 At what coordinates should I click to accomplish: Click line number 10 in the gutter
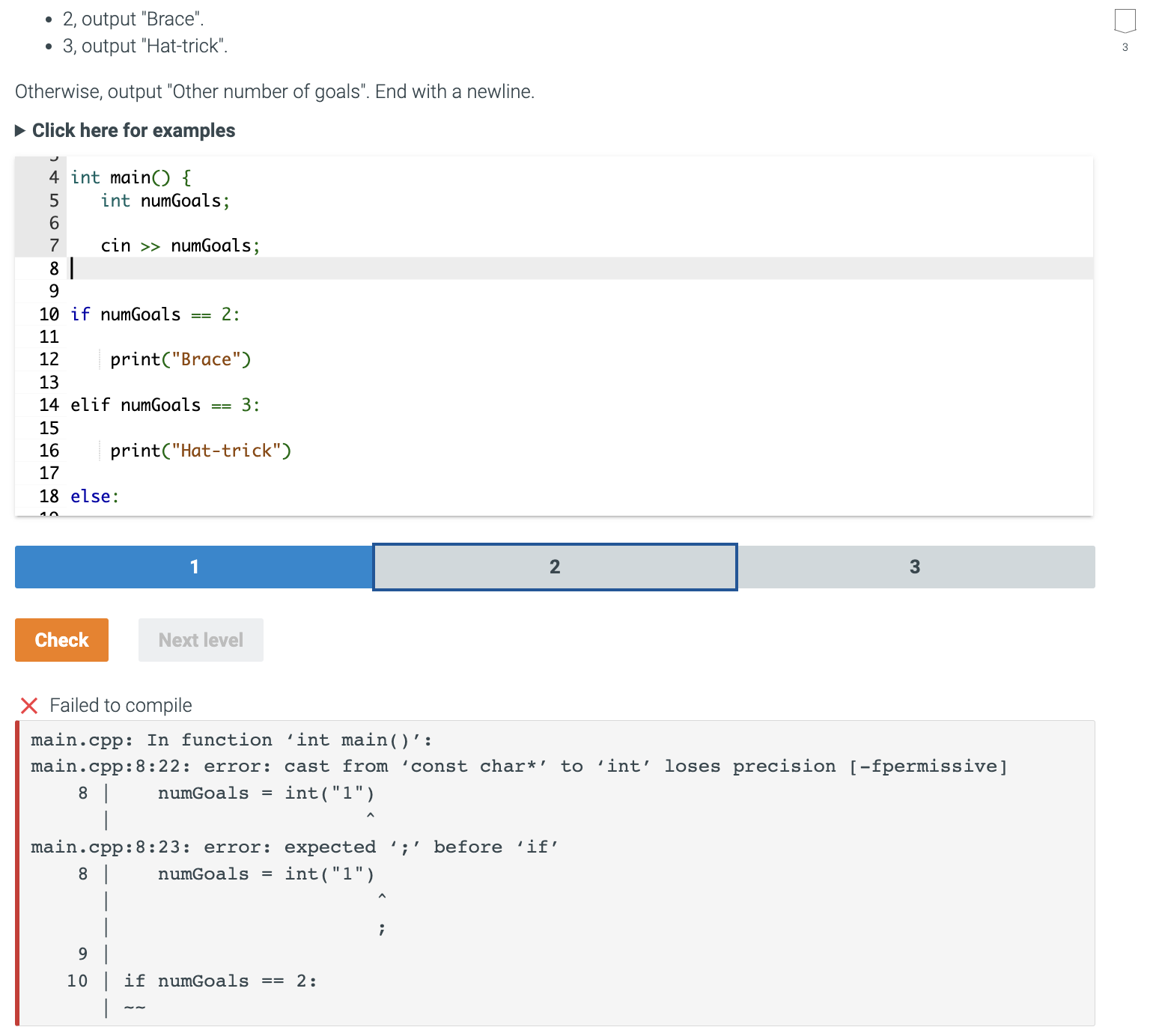point(49,314)
